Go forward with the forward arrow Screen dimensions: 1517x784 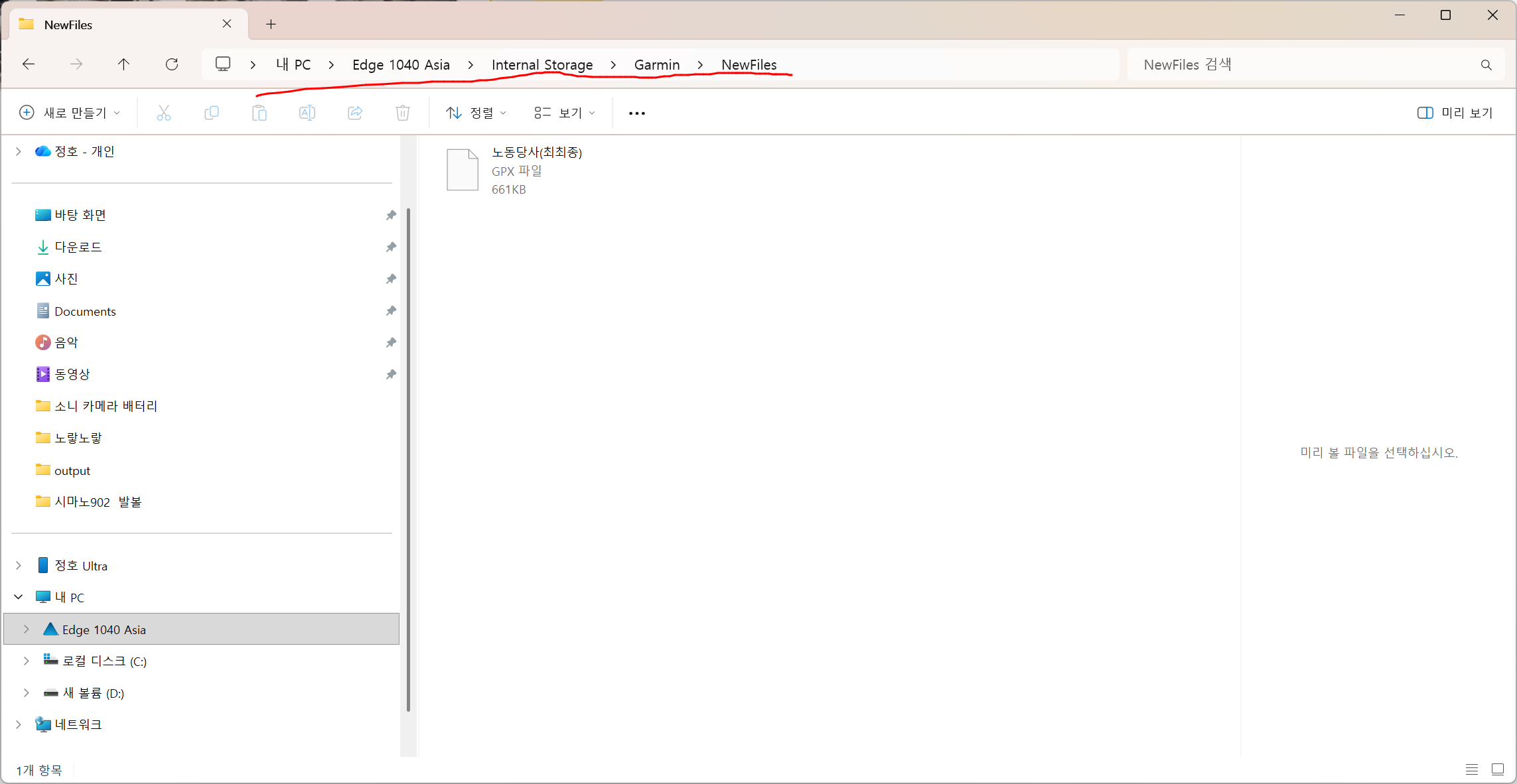(x=76, y=64)
